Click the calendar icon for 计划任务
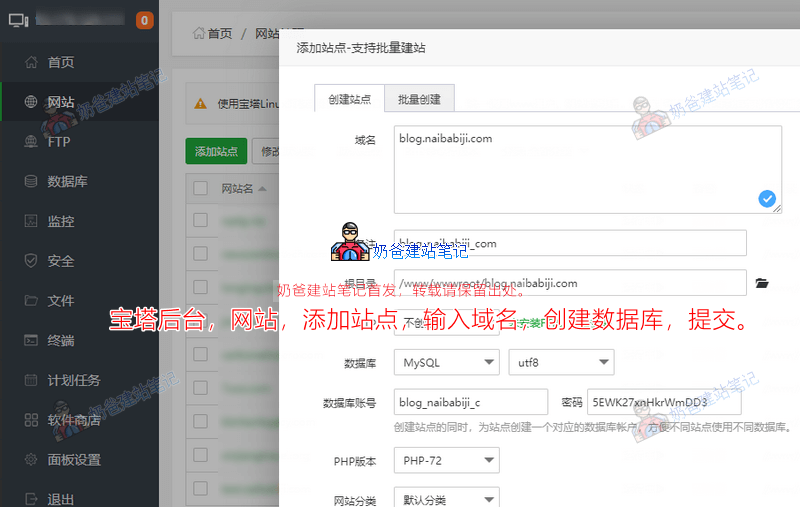Viewport: 800px width, 507px height. 31,380
